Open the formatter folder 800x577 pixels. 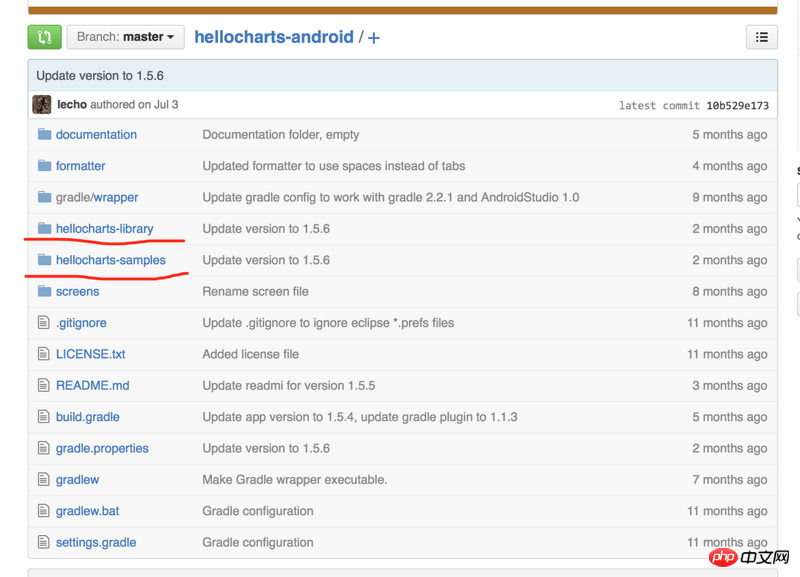click(81, 166)
